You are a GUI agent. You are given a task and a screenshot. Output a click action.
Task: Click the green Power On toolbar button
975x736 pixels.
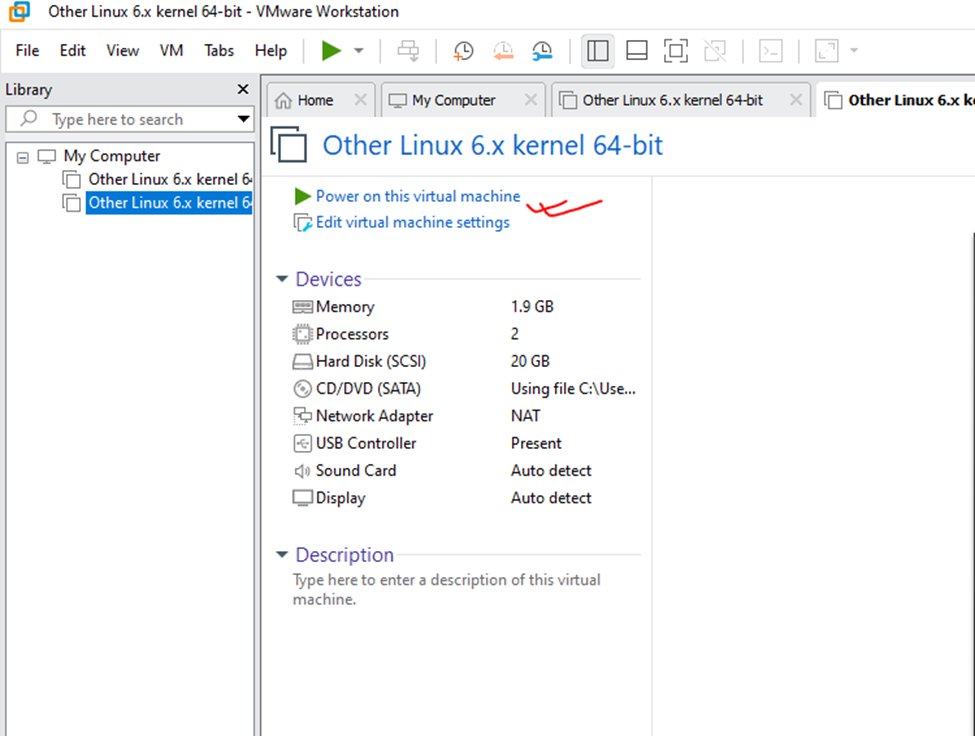point(331,51)
